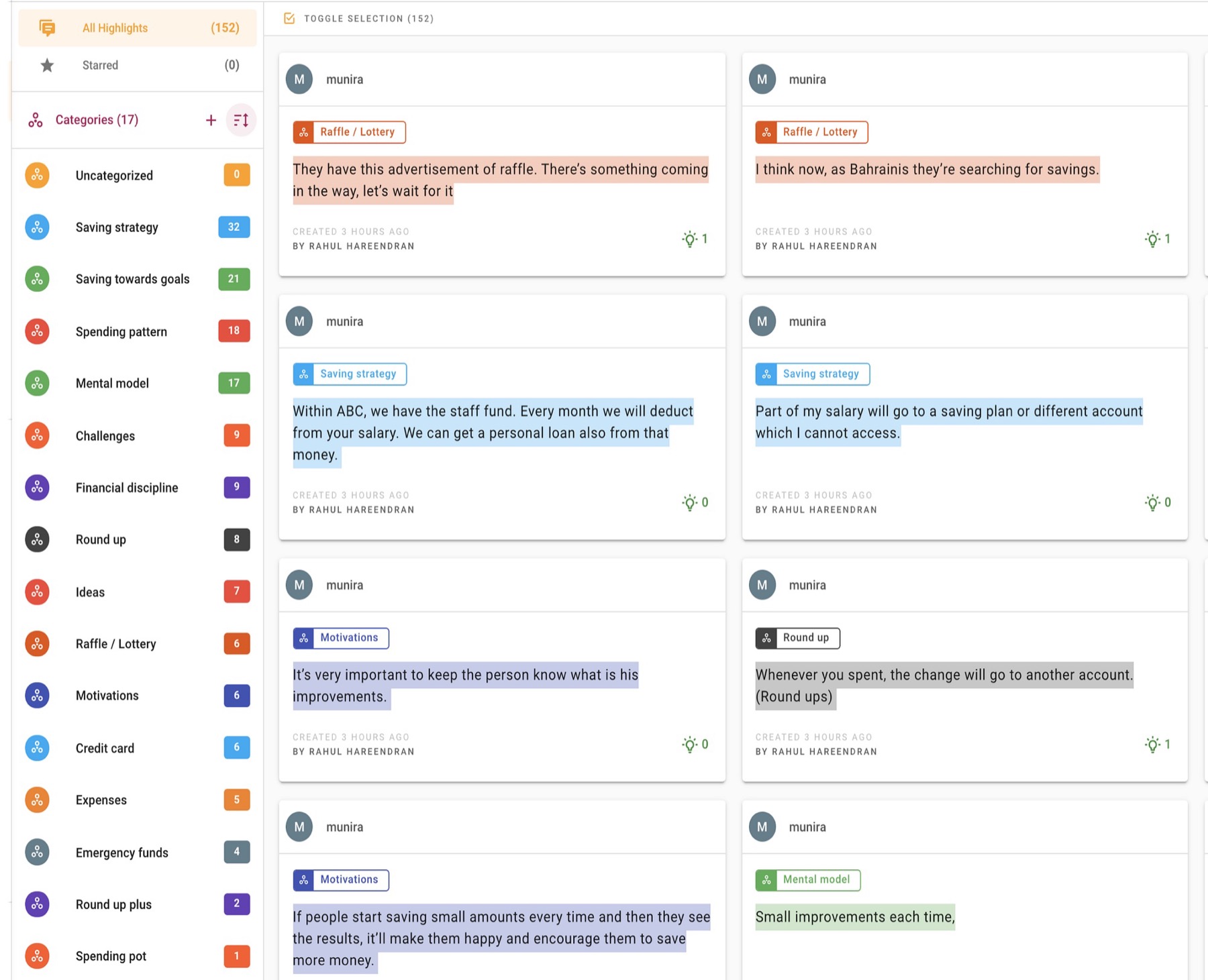Add a new category with plus icon

[211, 120]
